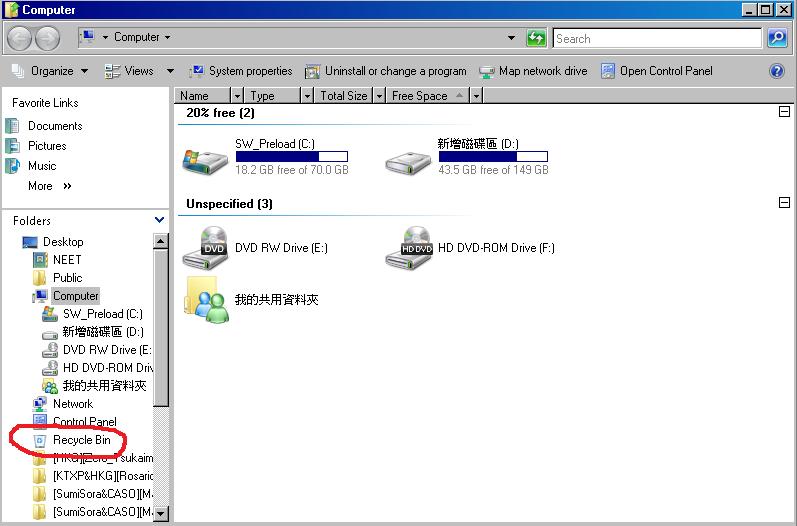
Task: Click the Pictures icon in Favorite Links
Action: coord(12,146)
